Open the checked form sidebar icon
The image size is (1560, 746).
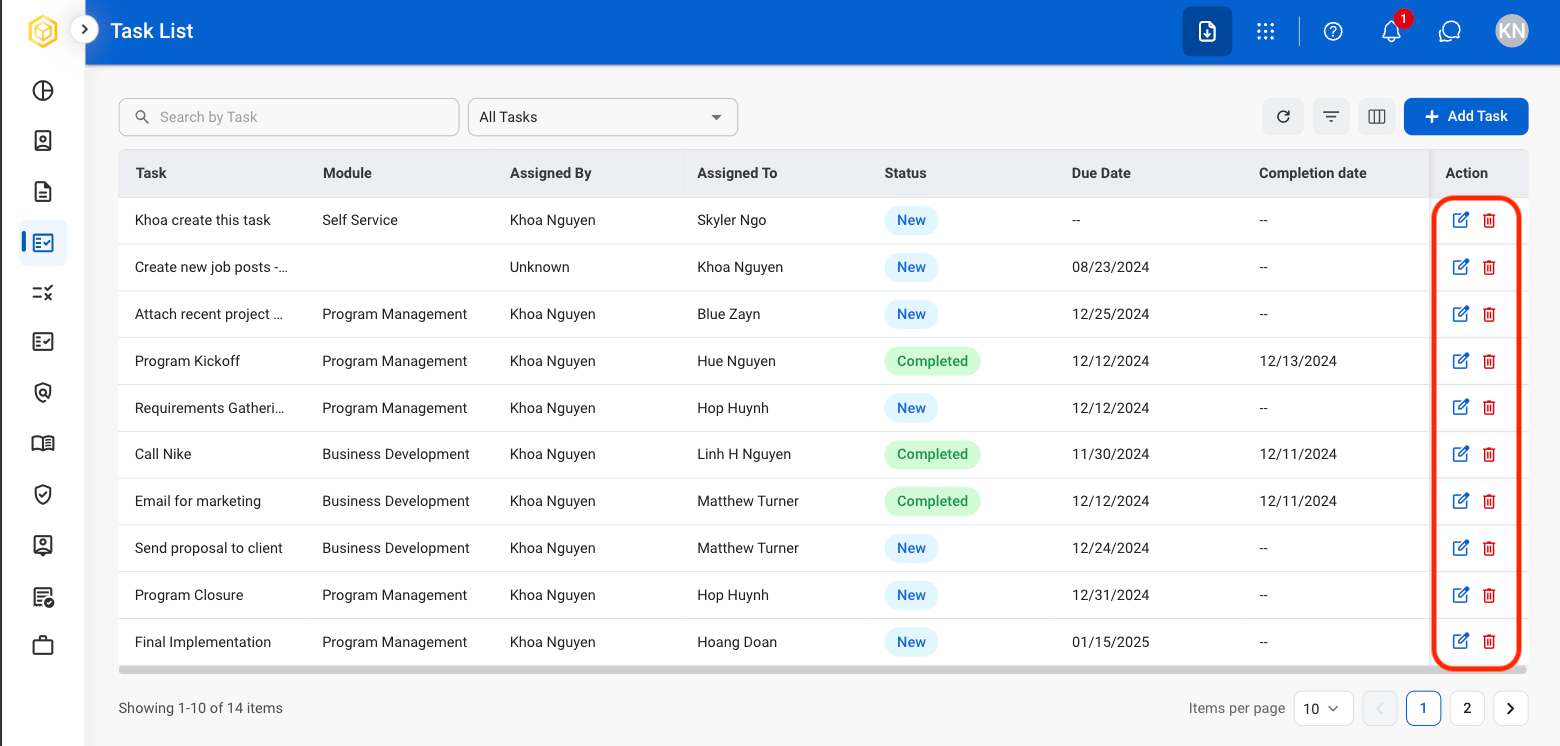[43, 342]
